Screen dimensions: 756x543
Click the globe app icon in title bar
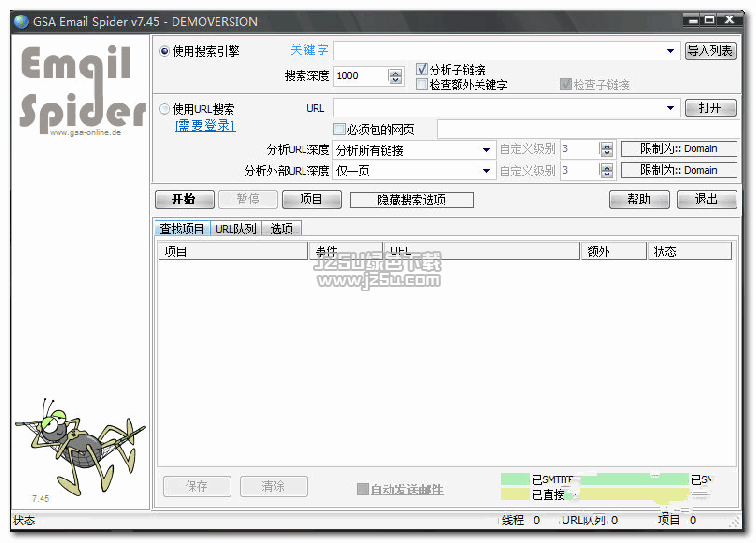point(21,21)
